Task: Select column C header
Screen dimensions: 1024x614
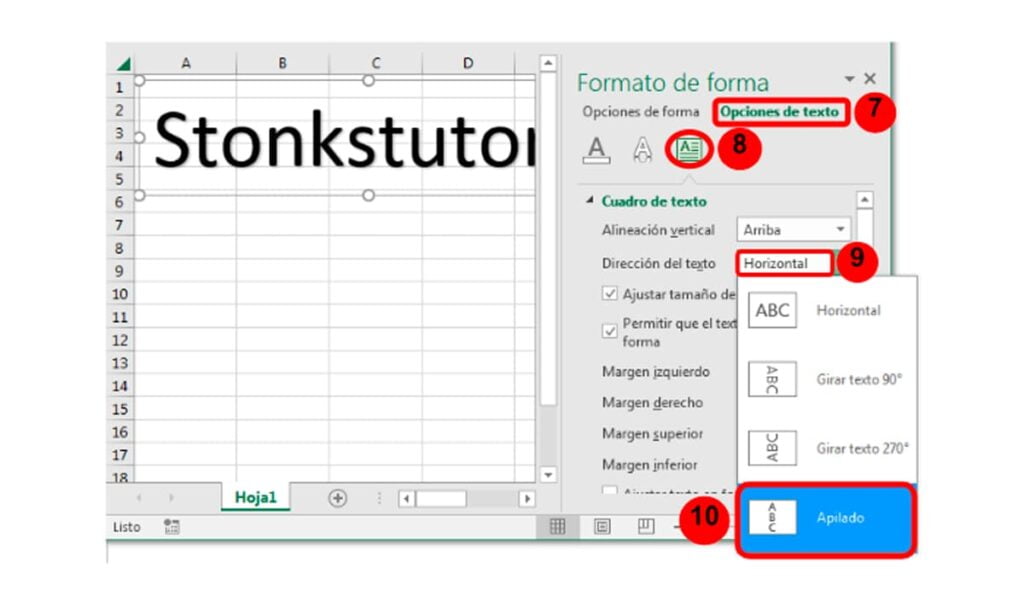Action: 376,63
